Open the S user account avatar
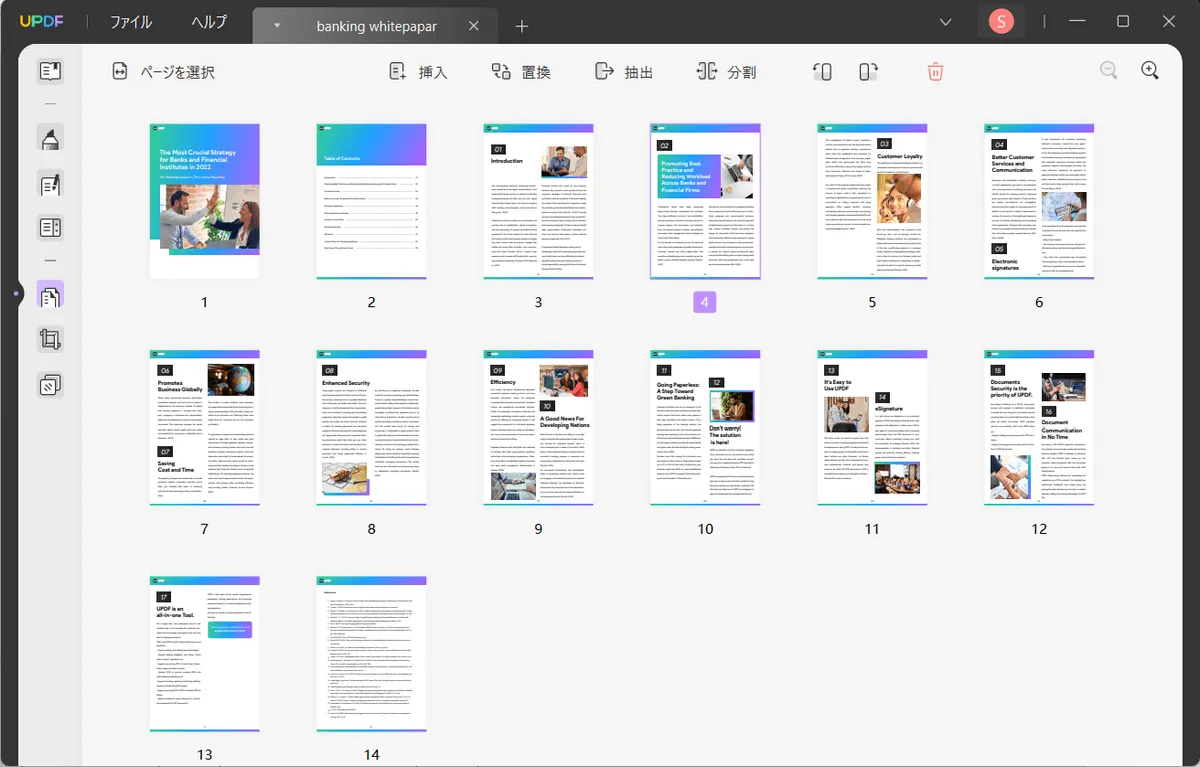The width and height of the screenshot is (1200, 767). (x=1000, y=21)
